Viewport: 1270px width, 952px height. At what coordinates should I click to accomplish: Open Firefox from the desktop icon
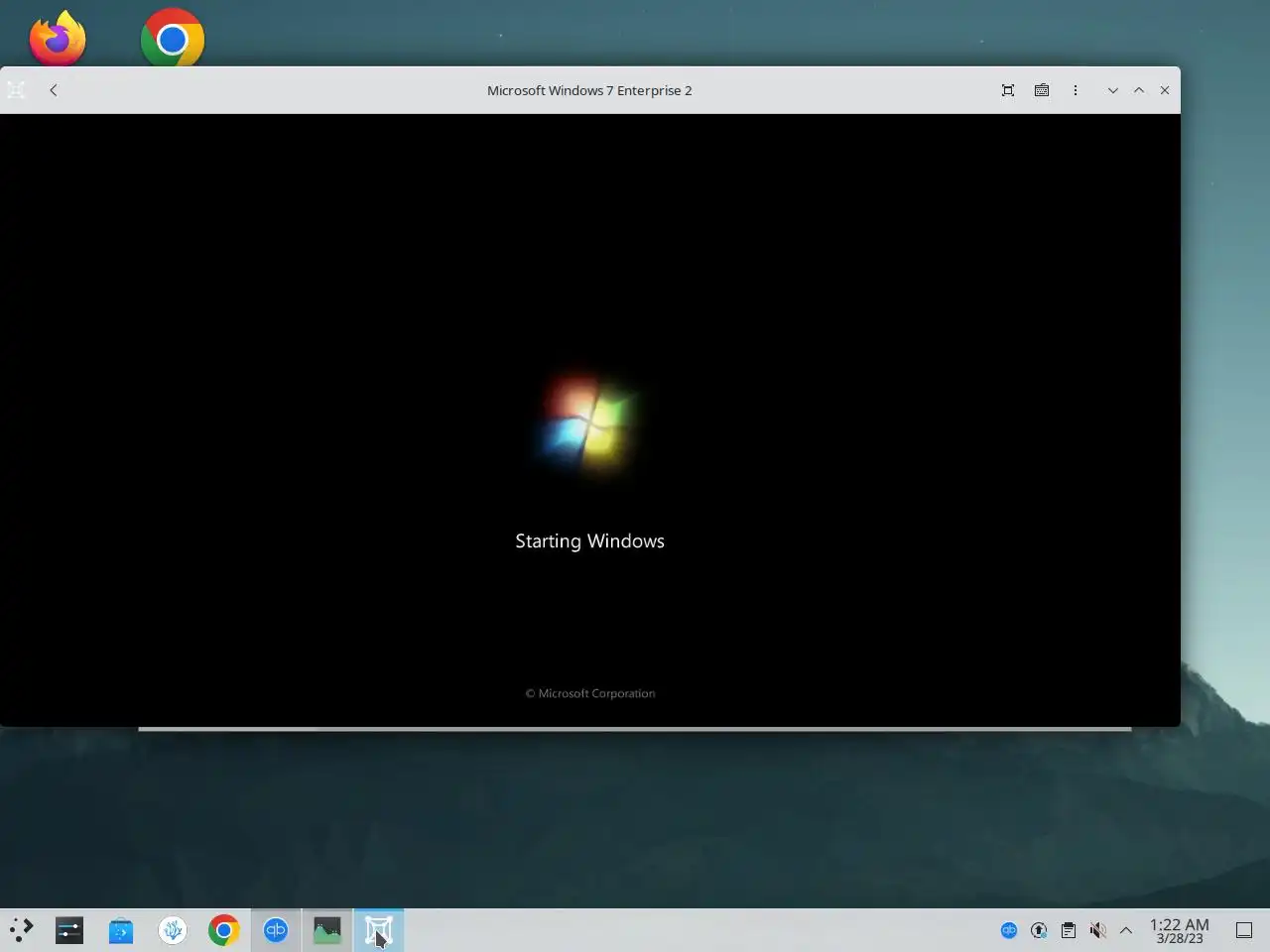point(58,38)
